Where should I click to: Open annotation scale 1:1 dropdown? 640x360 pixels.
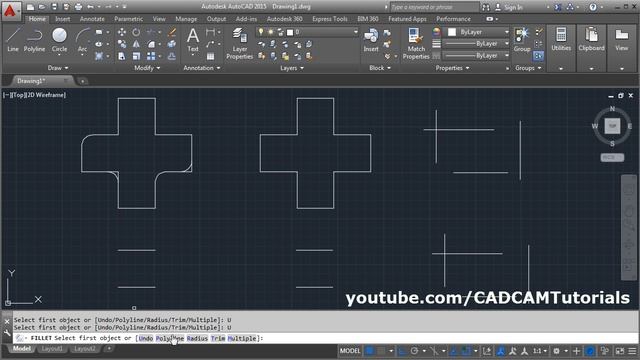click(x=540, y=351)
